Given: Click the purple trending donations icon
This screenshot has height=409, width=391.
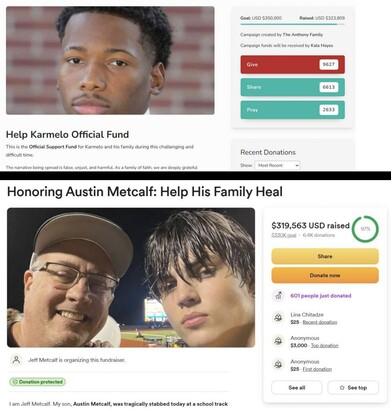Looking at the screenshot, I should (278, 296).
